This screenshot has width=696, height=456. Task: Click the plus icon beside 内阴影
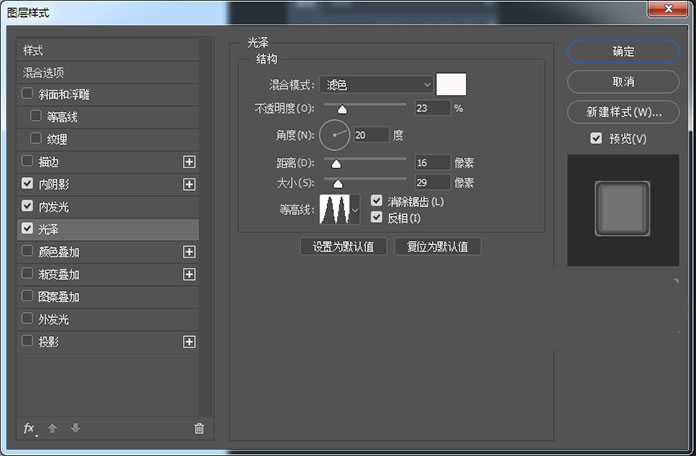(x=189, y=184)
